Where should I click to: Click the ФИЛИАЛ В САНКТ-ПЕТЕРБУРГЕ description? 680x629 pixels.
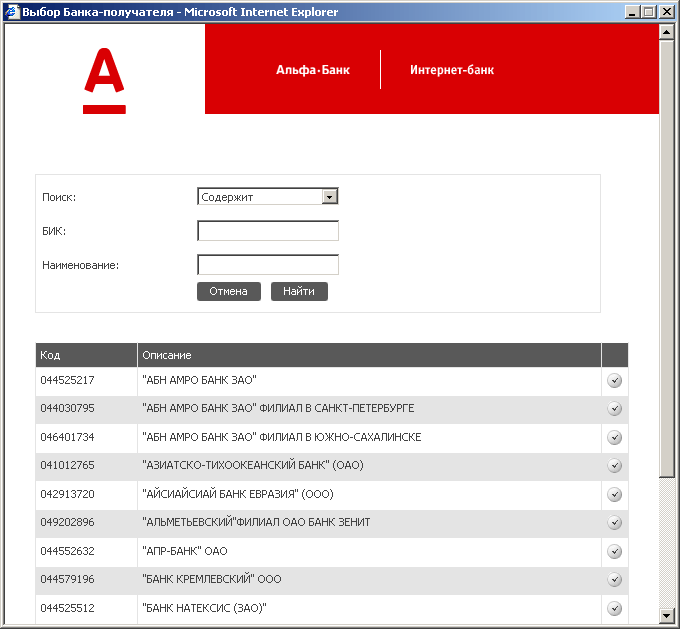278,409
